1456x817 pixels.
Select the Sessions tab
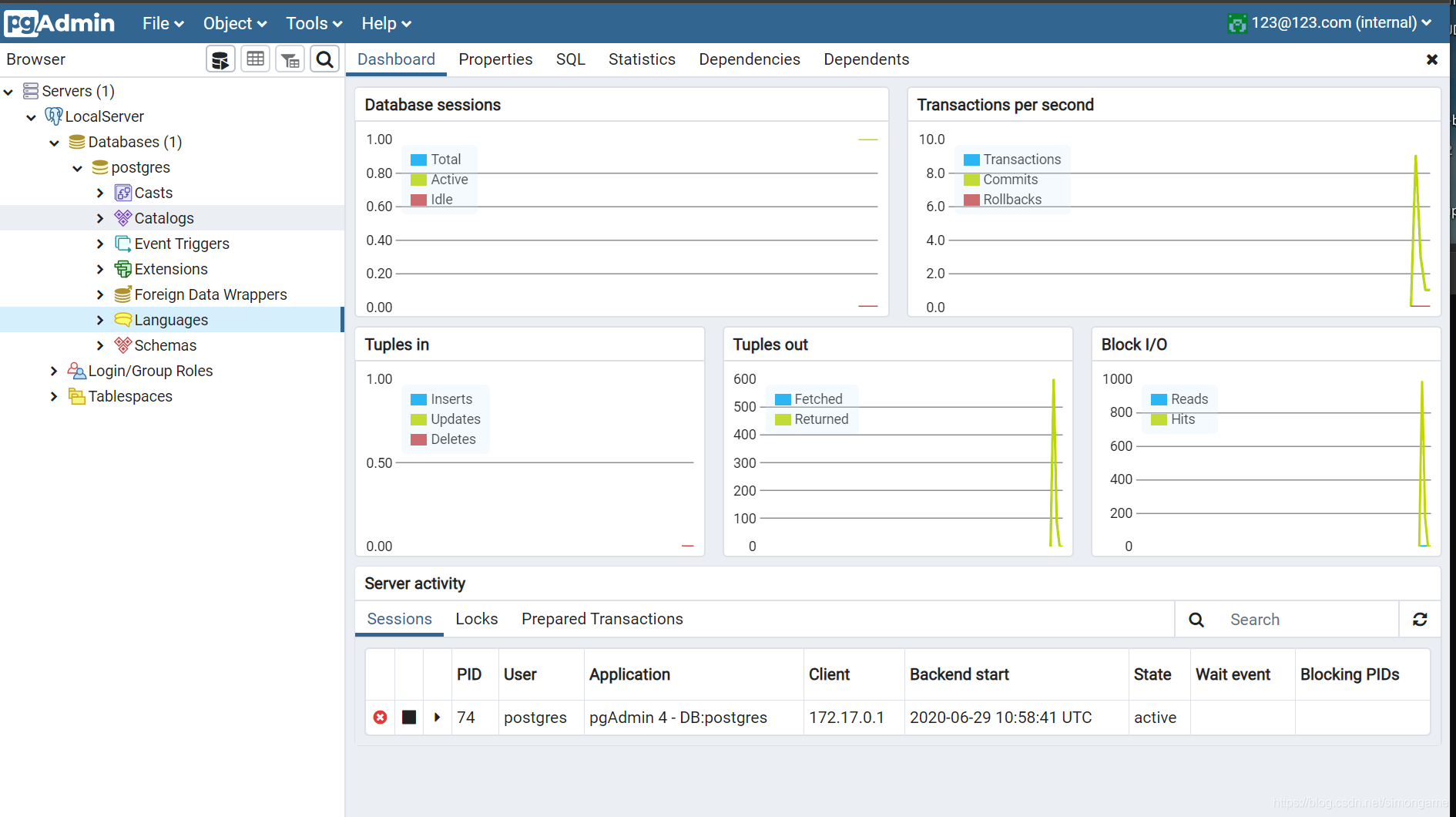click(399, 619)
